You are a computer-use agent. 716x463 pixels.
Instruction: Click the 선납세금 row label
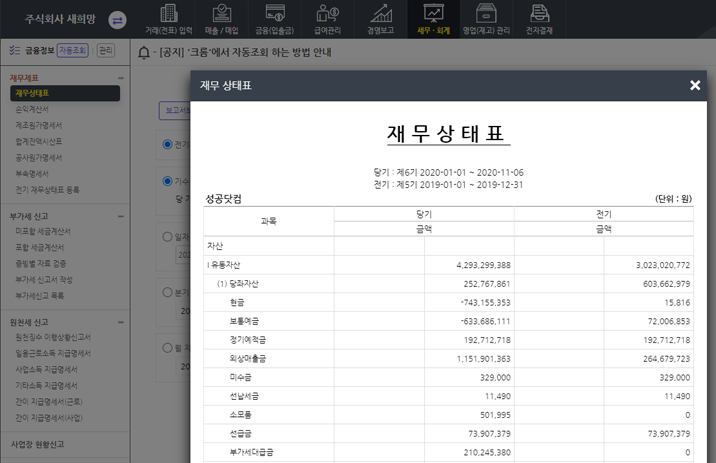tap(244, 396)
